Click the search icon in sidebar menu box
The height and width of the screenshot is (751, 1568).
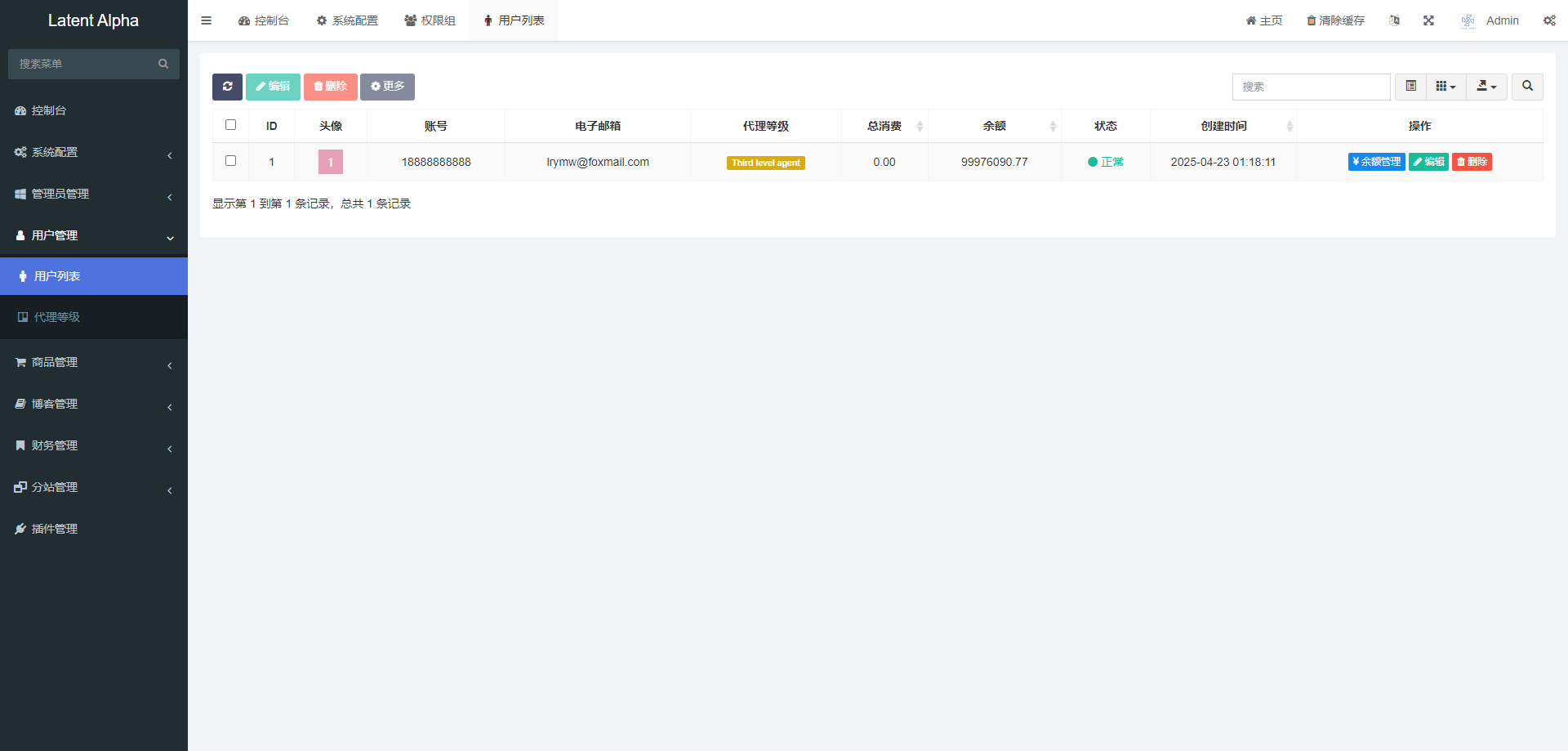tap(163, 64)
